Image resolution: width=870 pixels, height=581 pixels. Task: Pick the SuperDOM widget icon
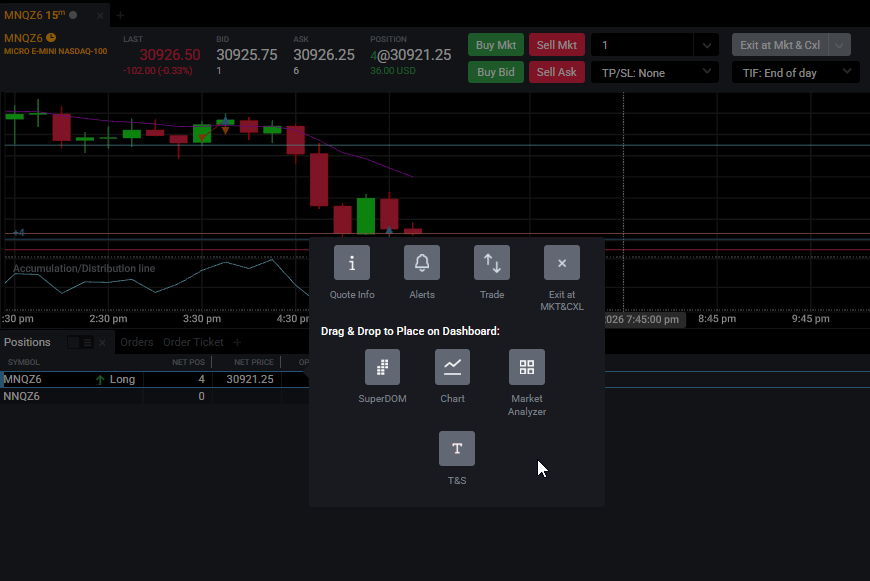[382, 367]
